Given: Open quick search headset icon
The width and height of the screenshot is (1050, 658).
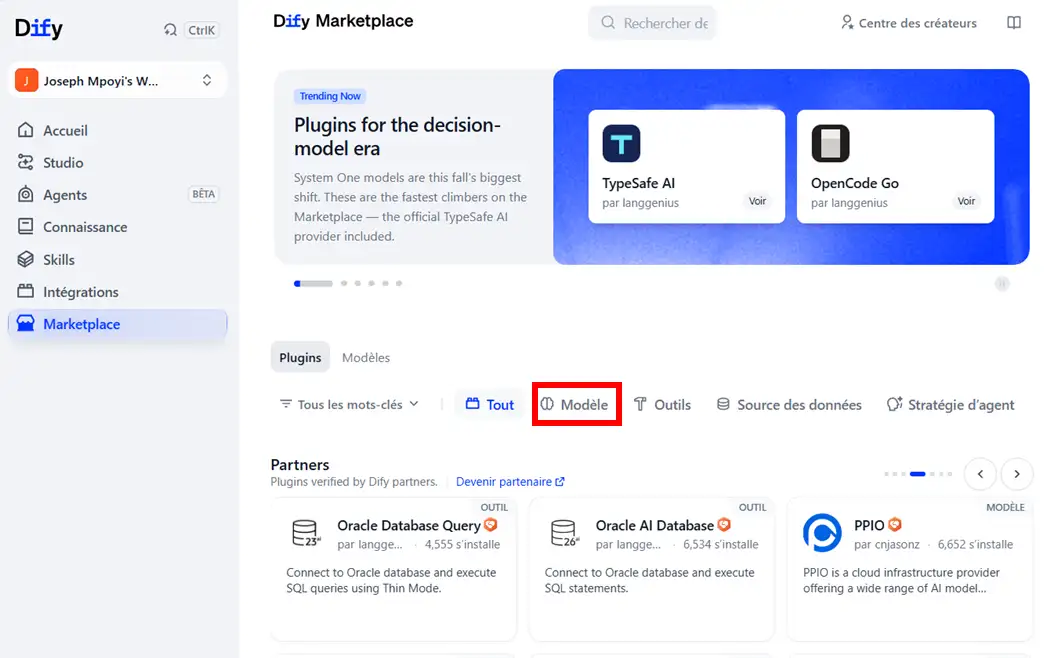Looking at the screenshot, I should 170,30.
